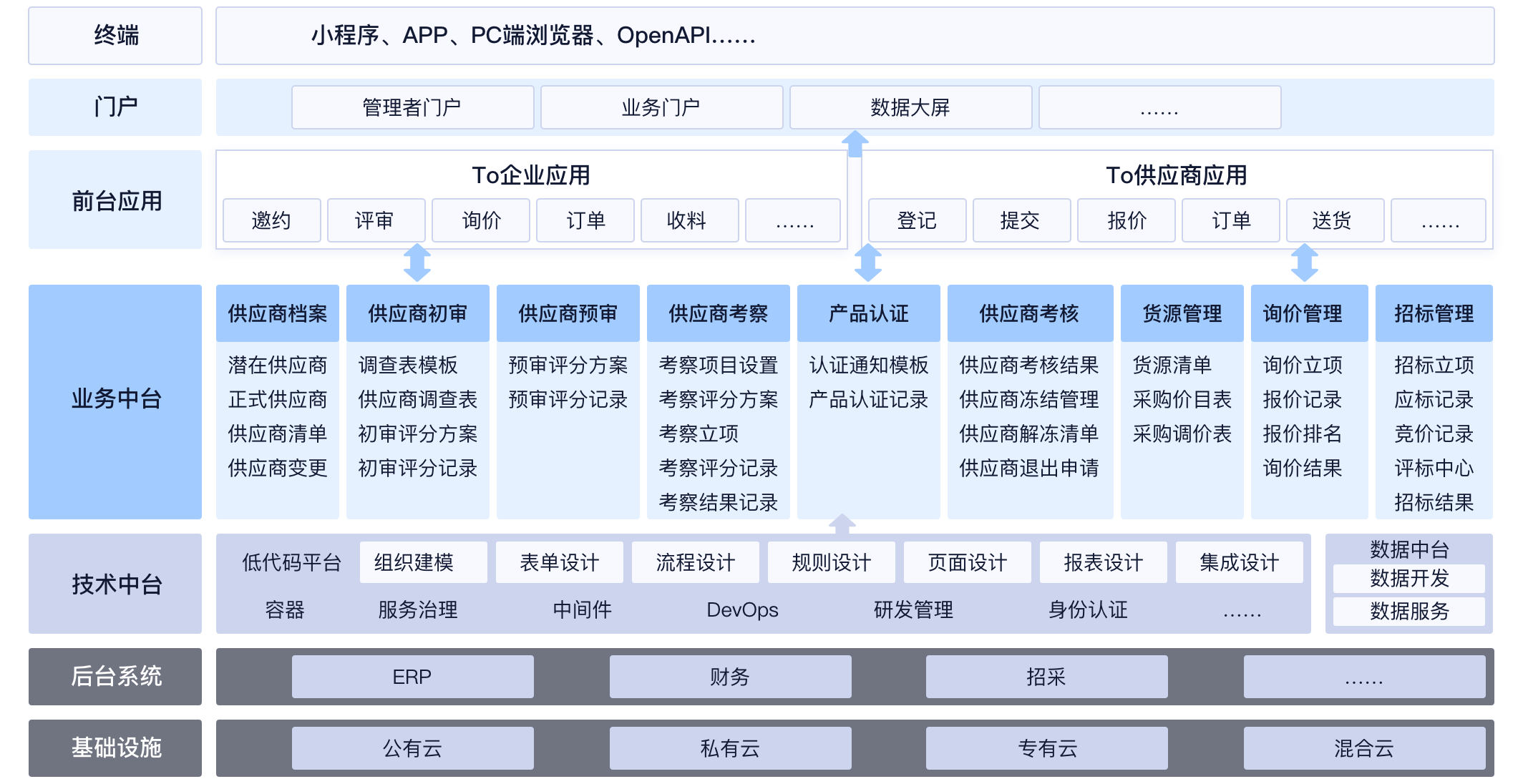
Task: Click the 预审评分方案 entry
Action: tap(568, 365)
